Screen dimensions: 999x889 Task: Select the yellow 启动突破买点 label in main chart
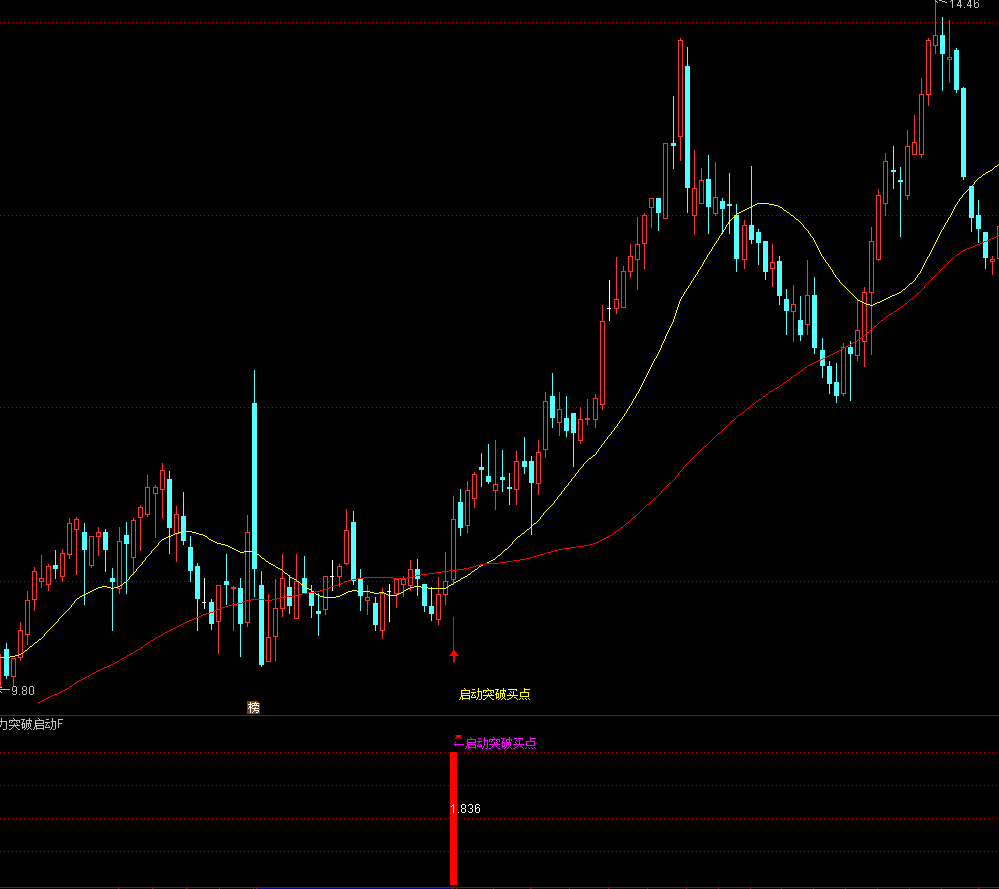pyautogui.click(x=494, y=694)
